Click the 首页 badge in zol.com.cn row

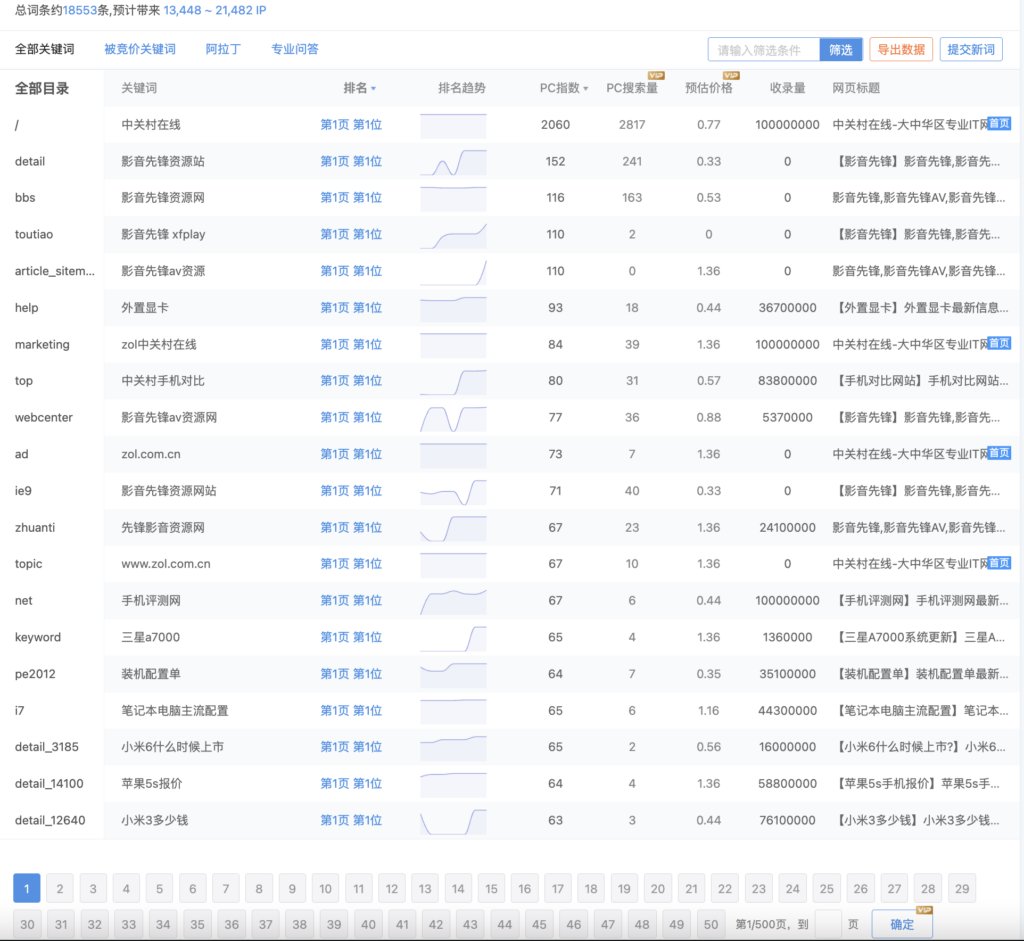(999, 453)
